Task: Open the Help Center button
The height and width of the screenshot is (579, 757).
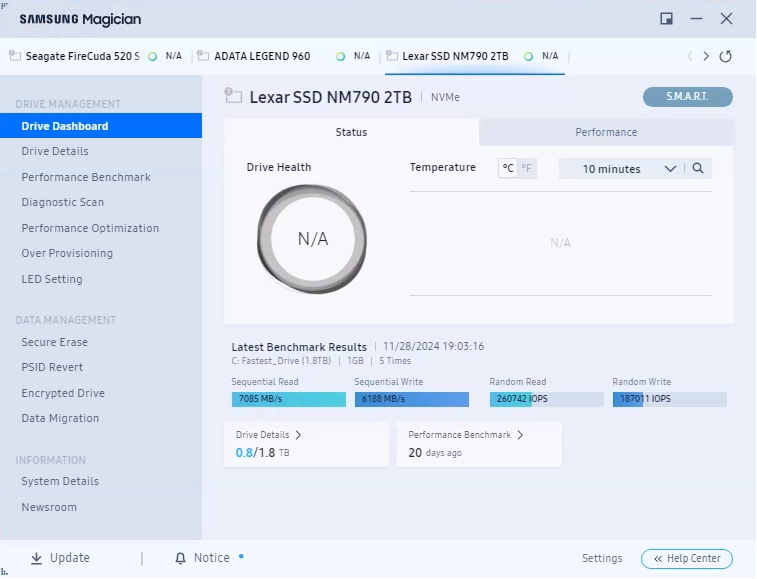Action: [x=687, y=558]
